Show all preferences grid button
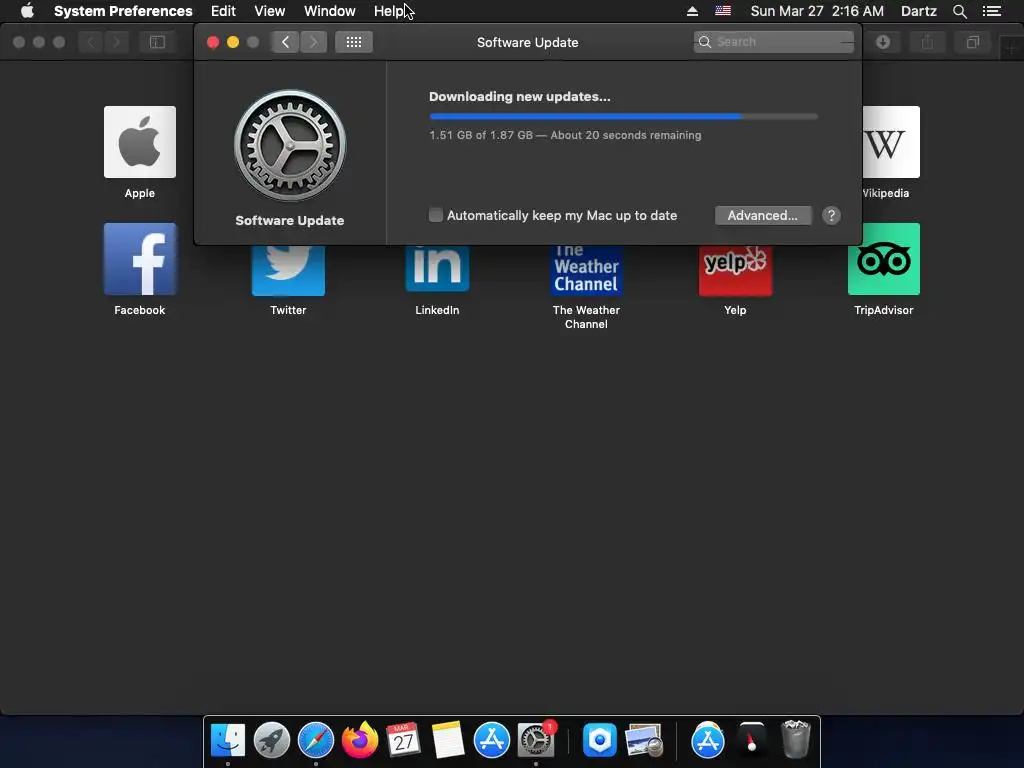Image resolution: width=1024 pixels, height=768 pixels. (x=353, y=42)
